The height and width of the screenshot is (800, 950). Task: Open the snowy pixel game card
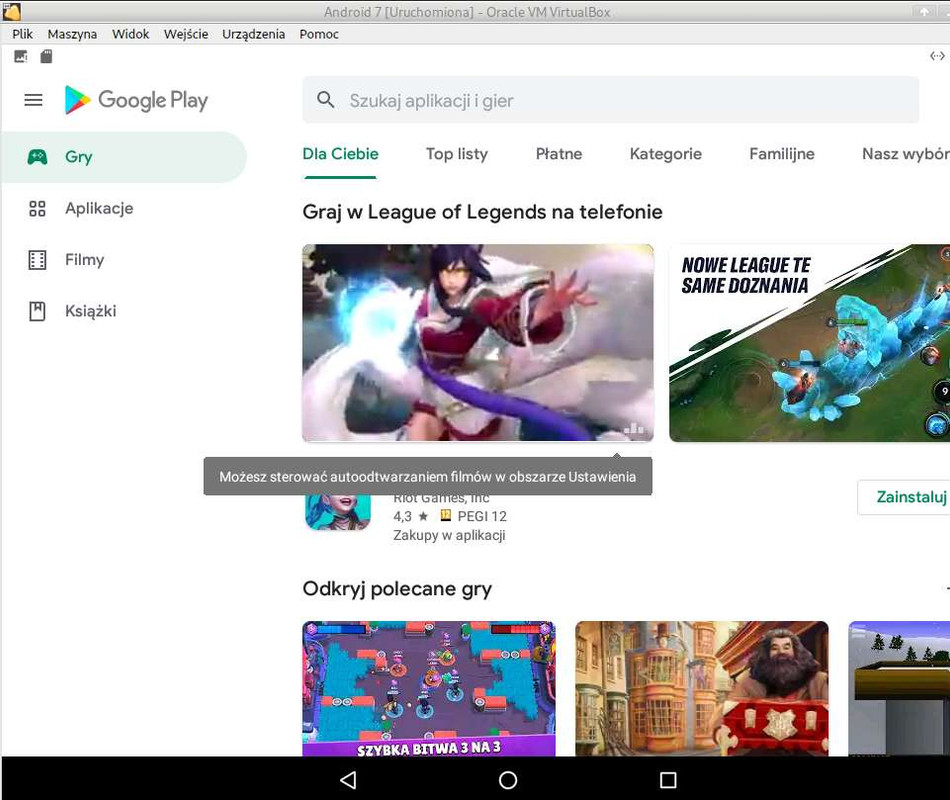[899, 688]
